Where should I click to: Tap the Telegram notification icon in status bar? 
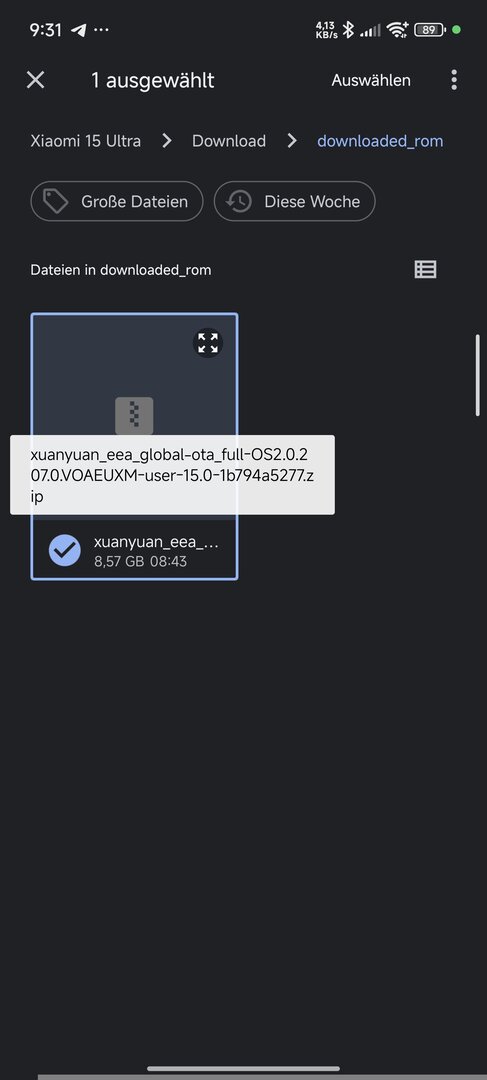click(79, 30)
